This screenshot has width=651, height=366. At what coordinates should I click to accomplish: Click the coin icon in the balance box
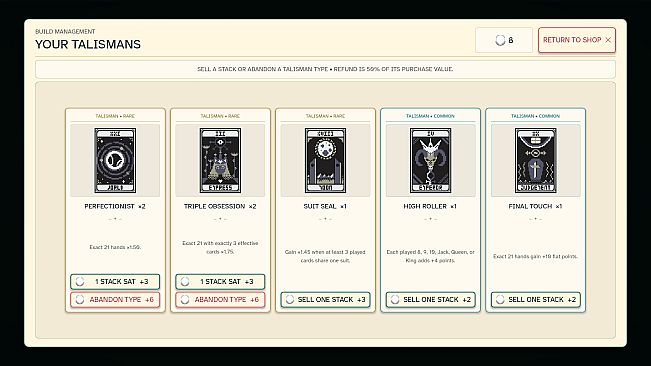[x=500, y=40]
